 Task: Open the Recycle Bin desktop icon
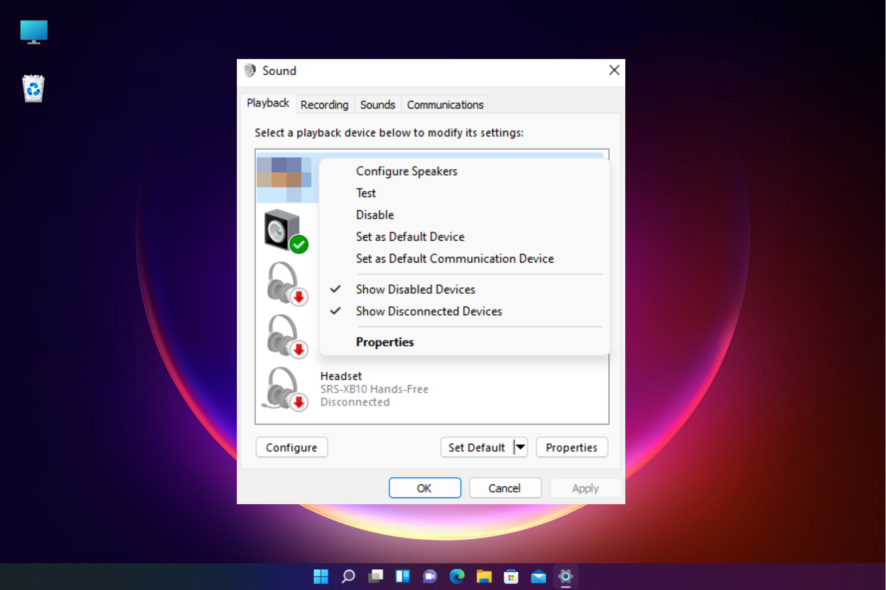pyautogui.click(x=33, y=88)
